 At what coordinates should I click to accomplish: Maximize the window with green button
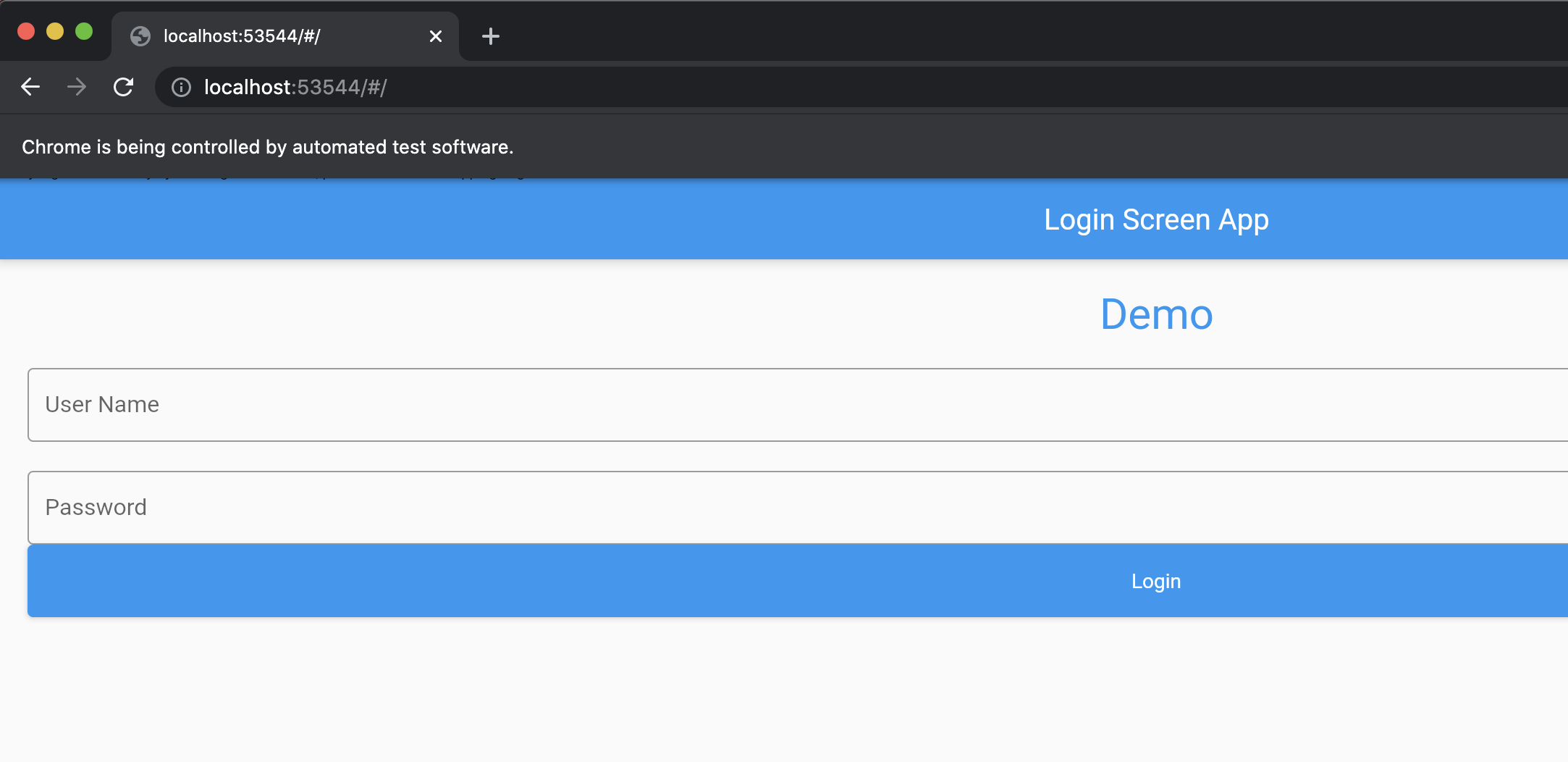click(x=84, y=31)
